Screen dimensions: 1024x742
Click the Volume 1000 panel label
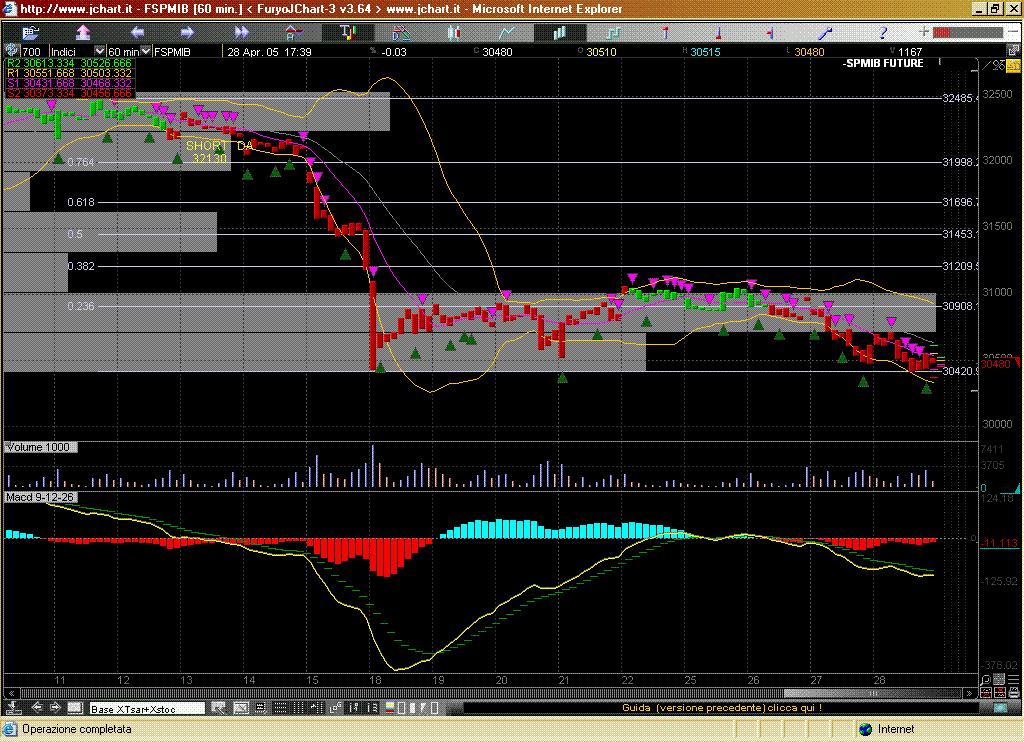click(39, 447)
